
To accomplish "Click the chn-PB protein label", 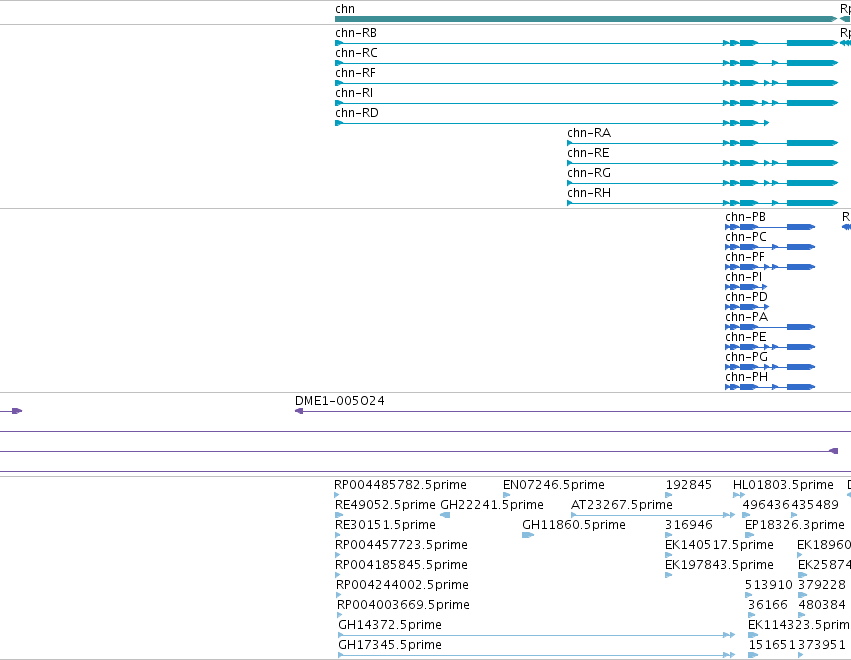I will pyautogui.click(x=745, y=217).
